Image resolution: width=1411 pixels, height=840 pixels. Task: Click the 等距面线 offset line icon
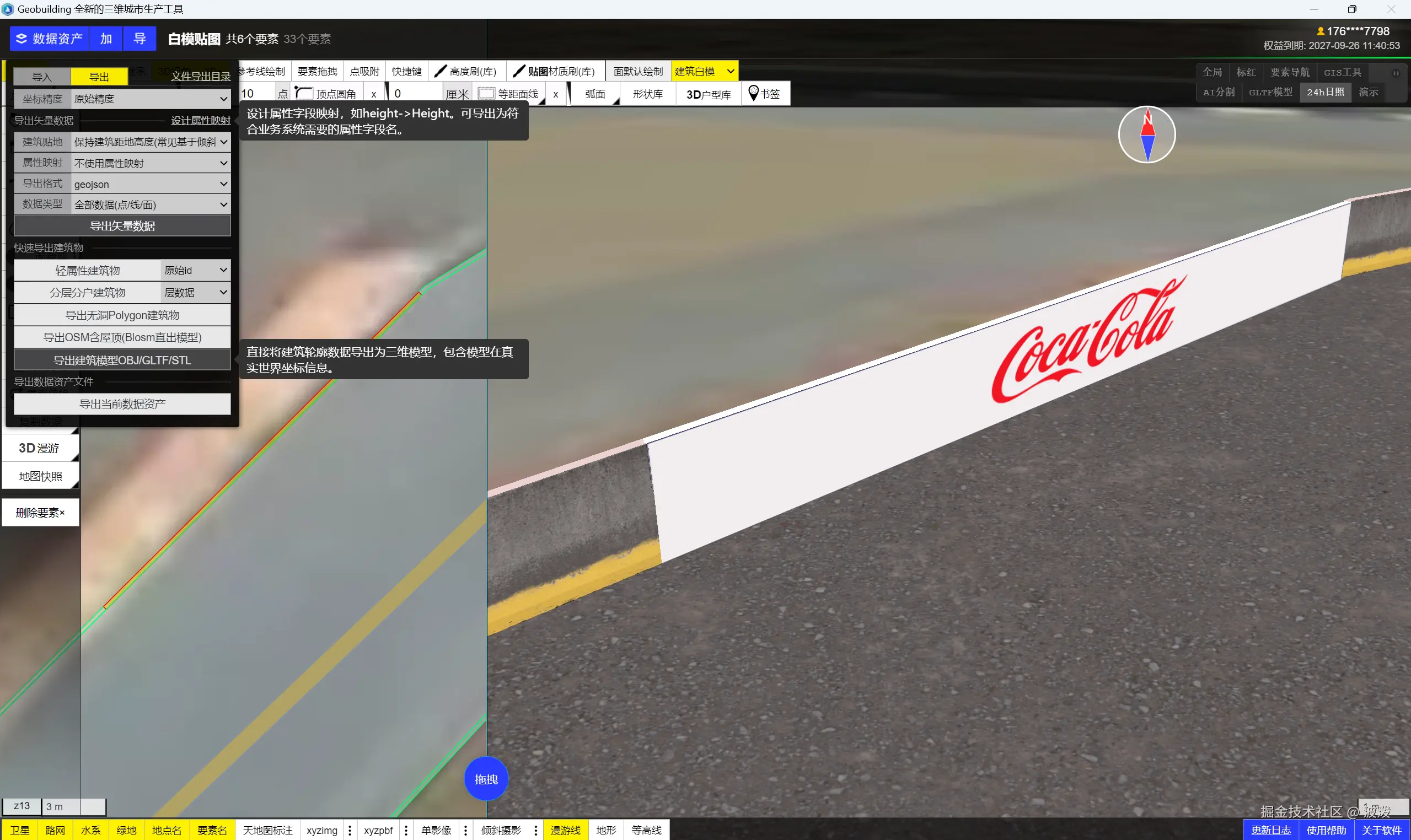486,93
